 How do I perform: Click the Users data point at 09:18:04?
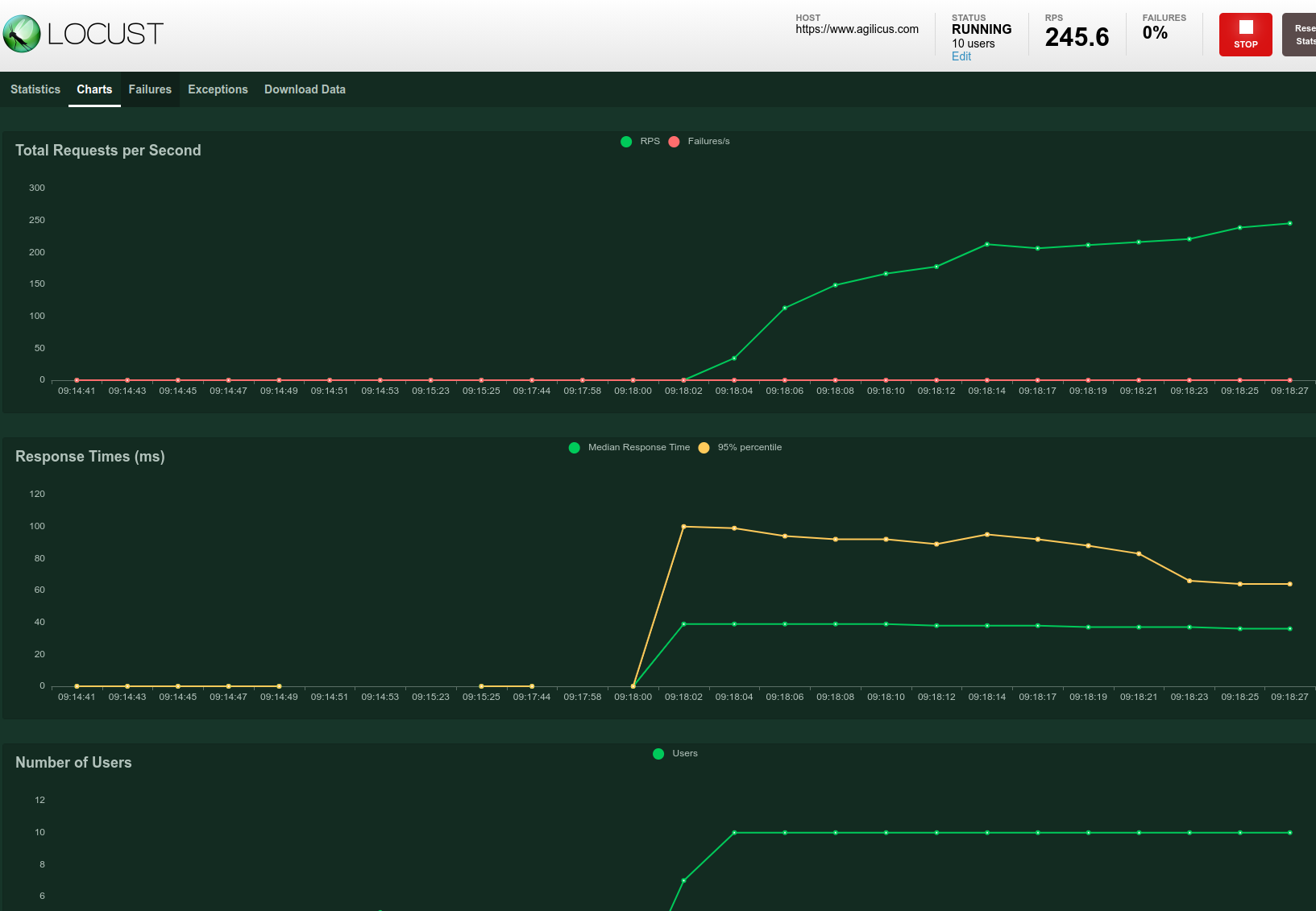point(734,833)
